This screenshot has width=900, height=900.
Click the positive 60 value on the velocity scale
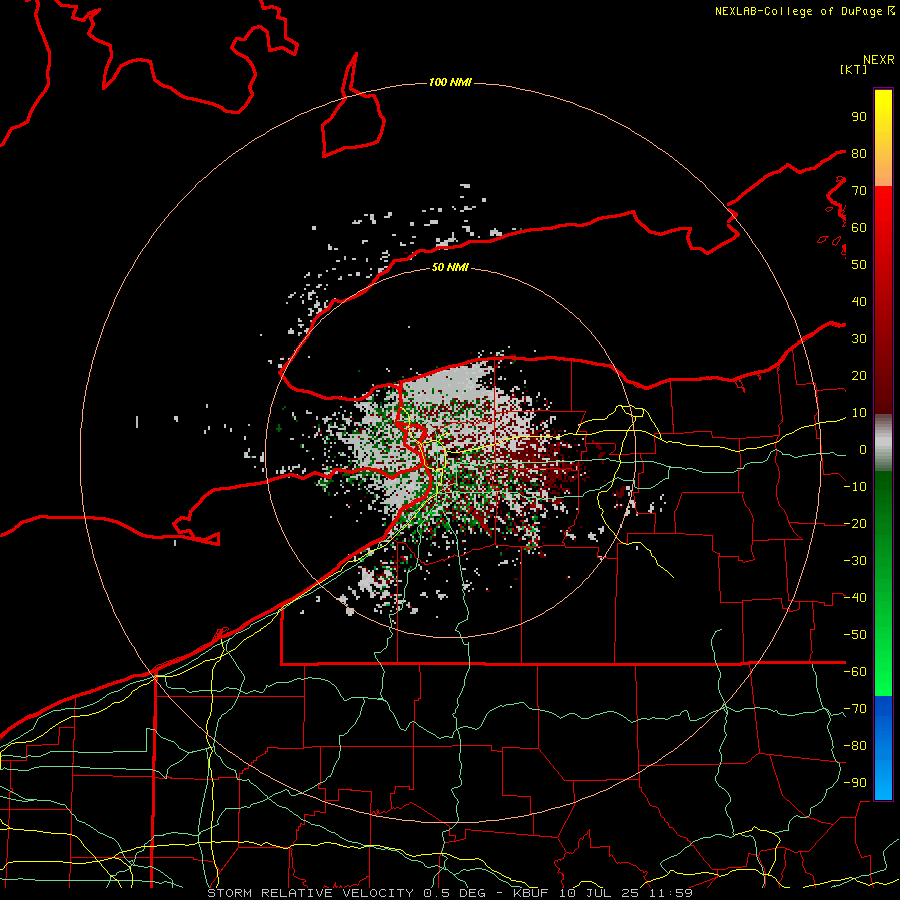859,227
